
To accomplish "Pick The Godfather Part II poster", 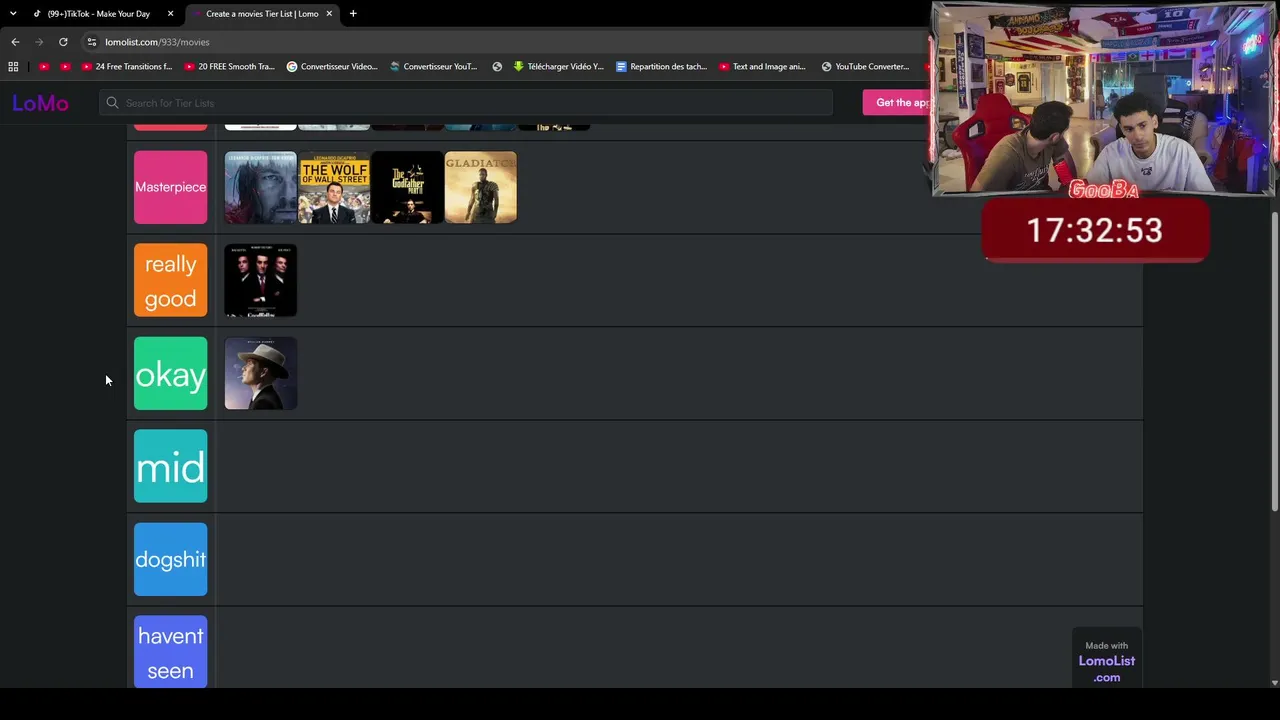I will 407,187.
